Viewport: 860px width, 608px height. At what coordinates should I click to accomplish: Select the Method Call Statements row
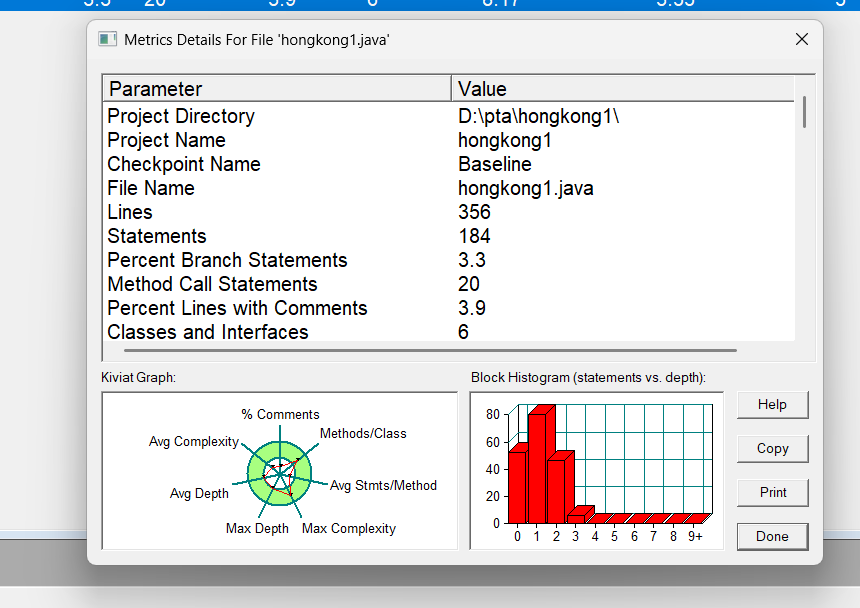449,285
